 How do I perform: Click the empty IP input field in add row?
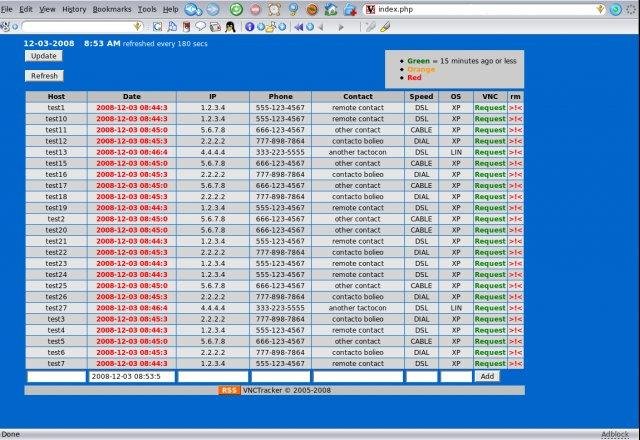pyautogui.click(x=213, y=376)
